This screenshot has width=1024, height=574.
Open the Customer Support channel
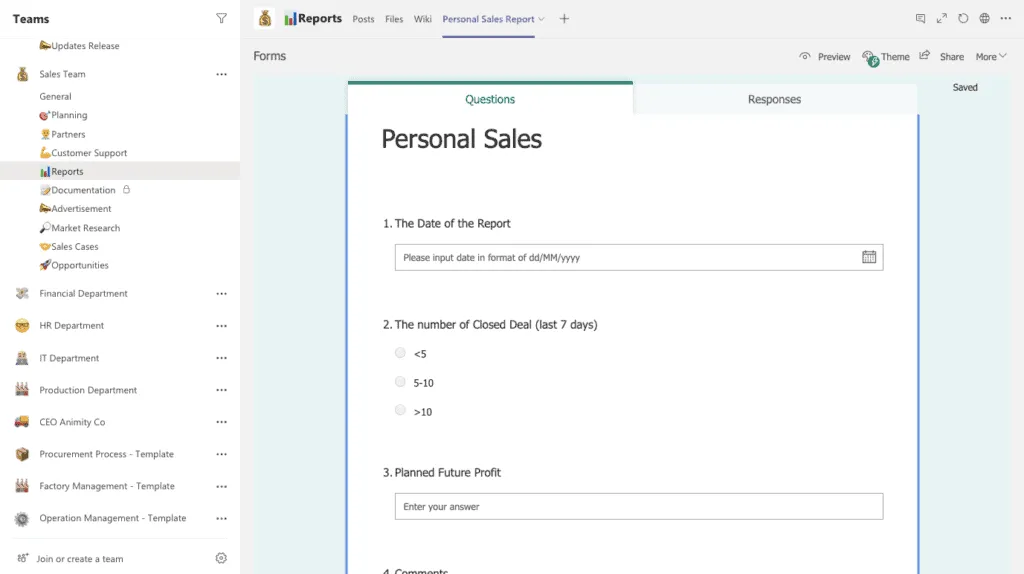pyautogui.click(x=83, y=153)
